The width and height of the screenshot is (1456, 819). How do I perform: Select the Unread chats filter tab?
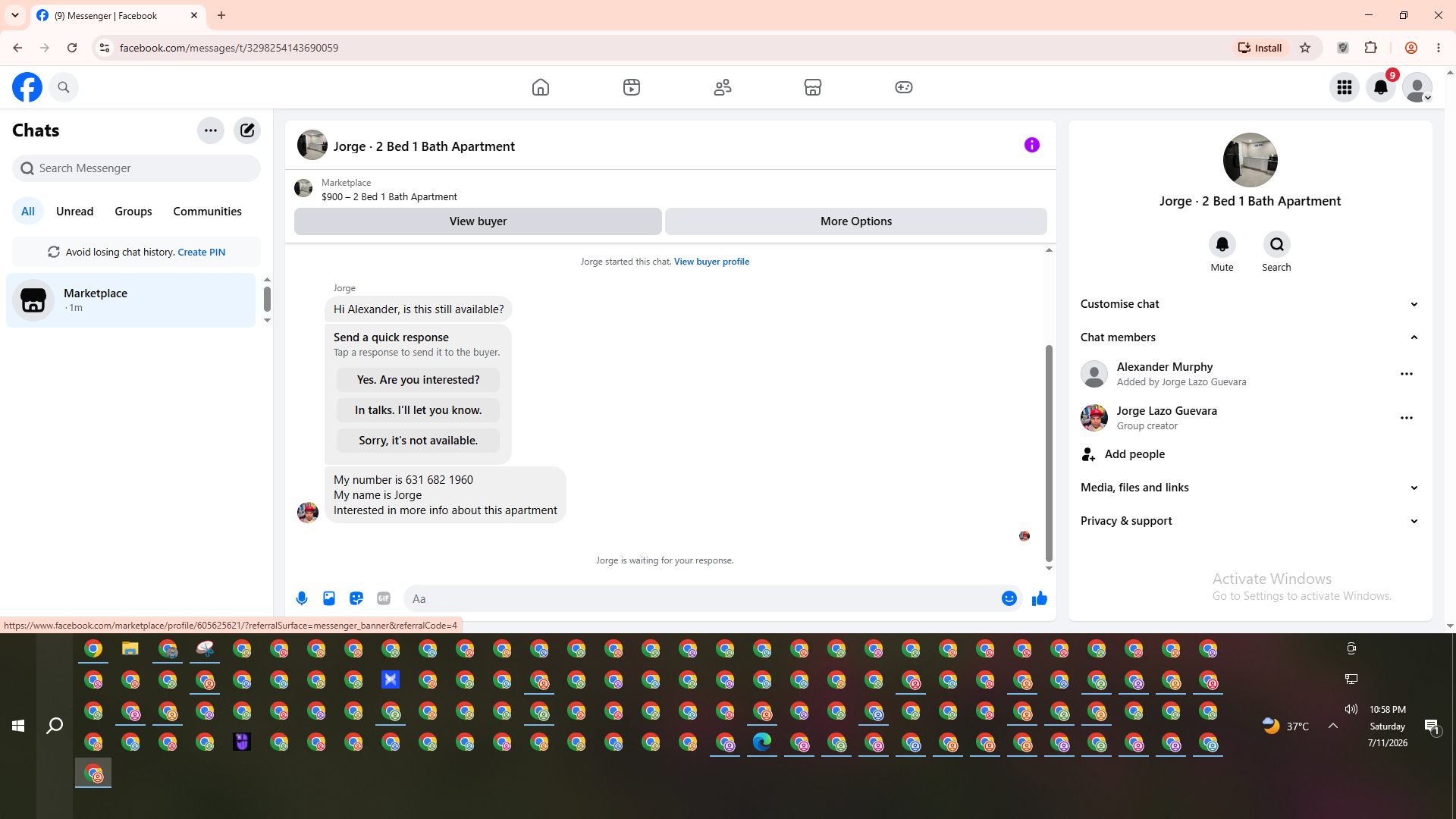(x=75, y=212)
